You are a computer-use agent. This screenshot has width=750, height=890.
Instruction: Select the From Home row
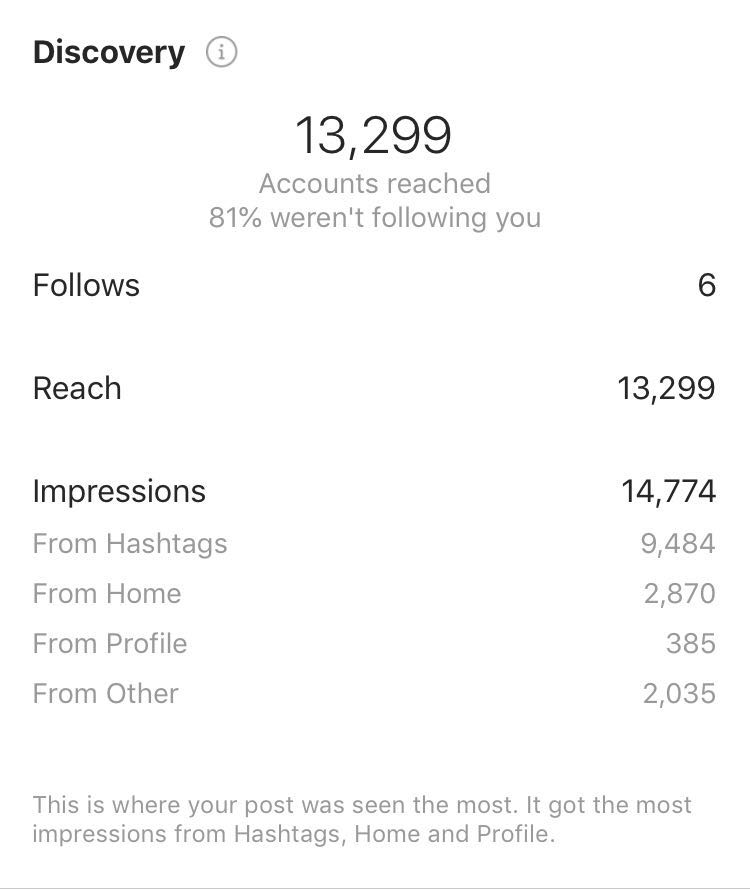(374, 594)
